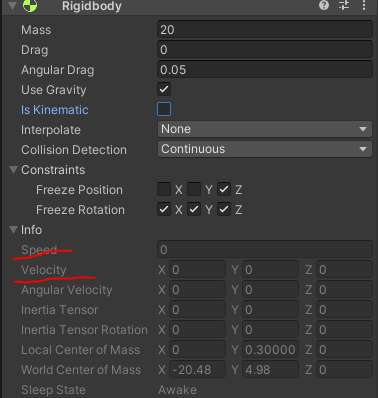This screenshot has width=378, height=398.
Task: Open Rigidbody component three-dot menu
Action: pyautogui.click(x=364, y=5)
